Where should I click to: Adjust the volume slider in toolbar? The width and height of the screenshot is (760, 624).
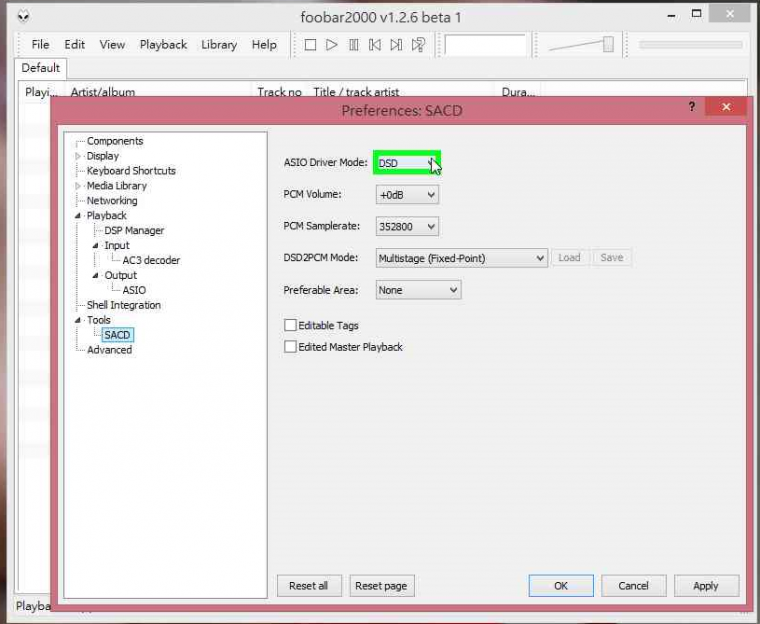(607, 44)
